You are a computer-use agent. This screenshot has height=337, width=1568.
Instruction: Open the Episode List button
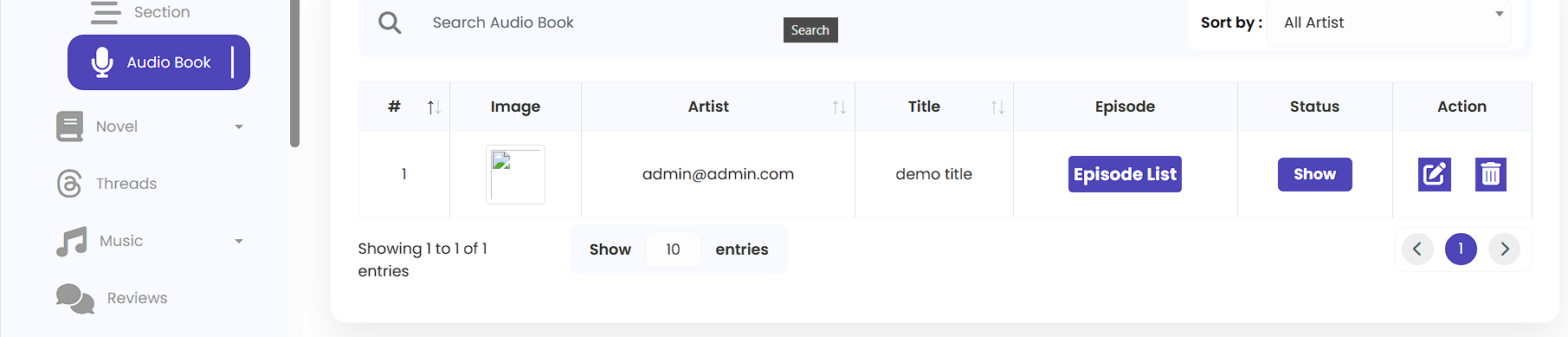(x=1125, y=174)
